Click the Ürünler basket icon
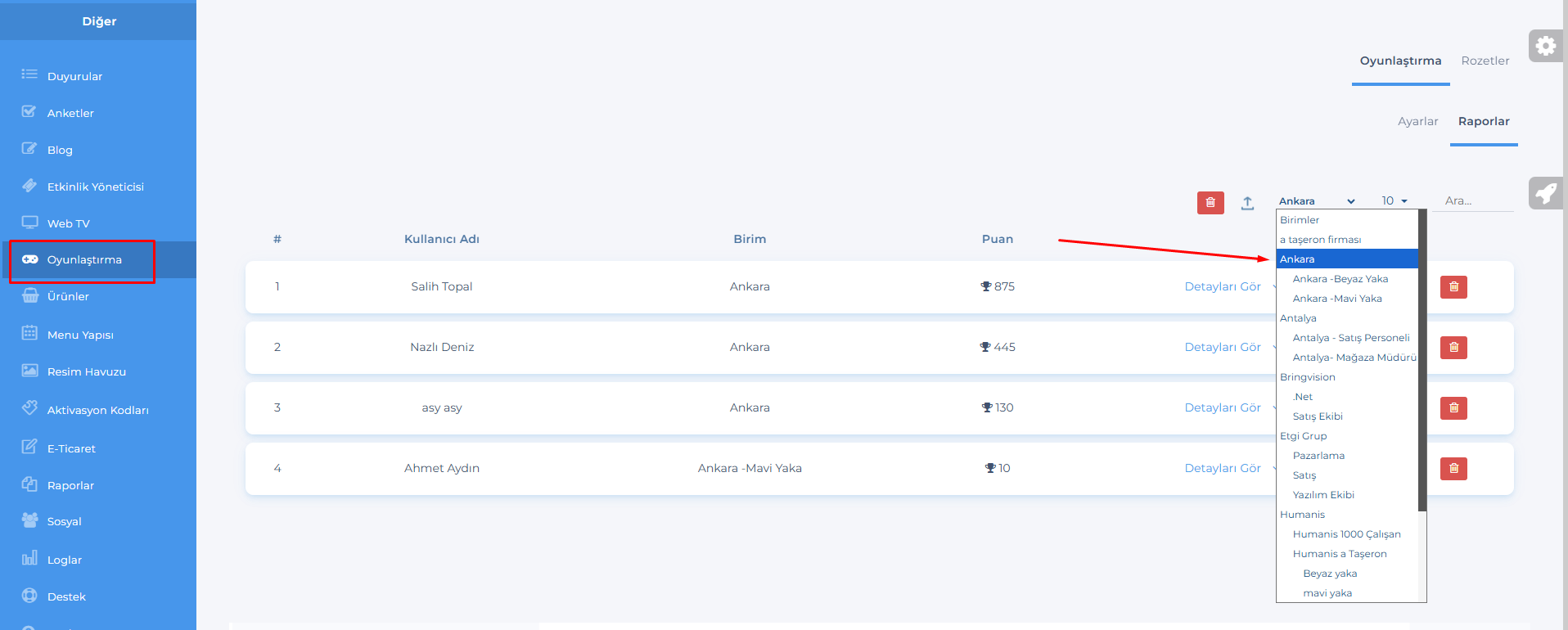Viewport: 1568px width, 630px height. pos(30,296)
